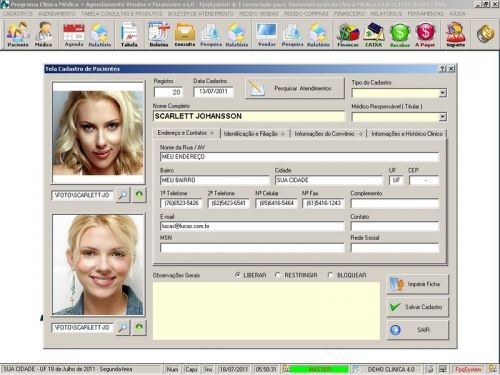Select the BLOQUEAR radio button
This screenshot has width=500, height=375.
[x=330, y=275]
